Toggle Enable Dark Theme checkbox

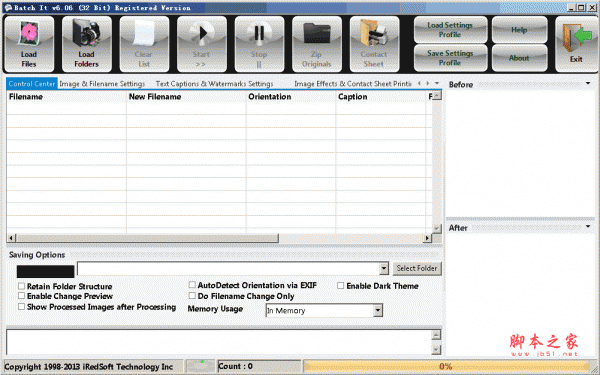tap(341, 285)
